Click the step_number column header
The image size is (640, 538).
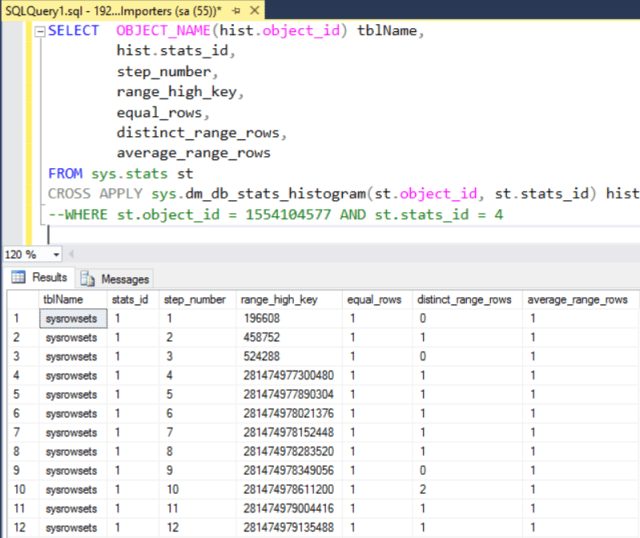tap(195, 299)
